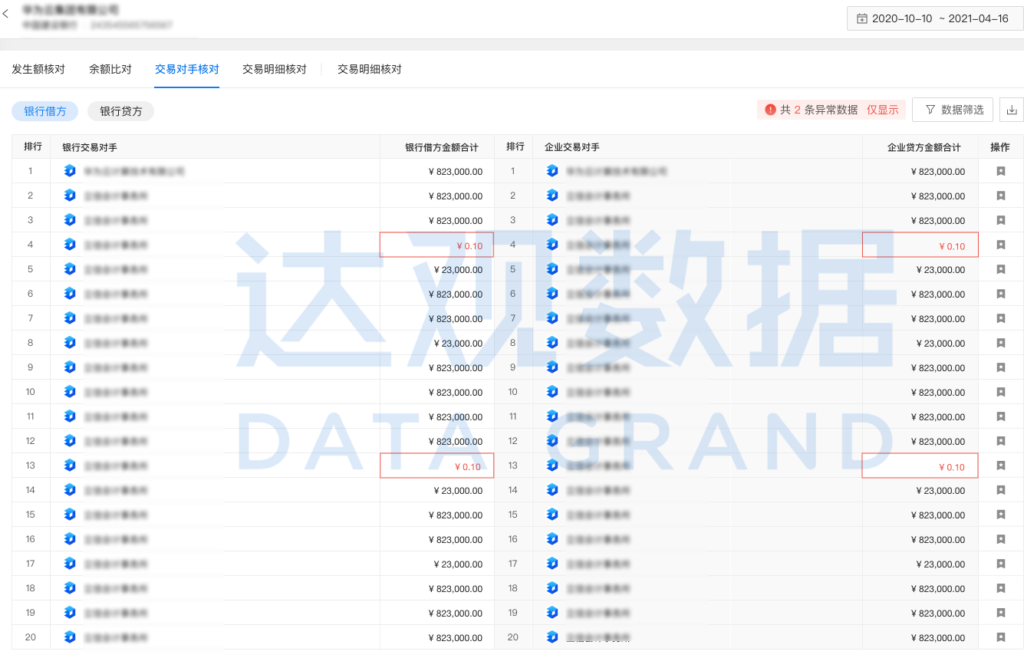Switch to the 余额比对 tab
1024x658 pixels.
pyautogui.click(x=110, y=69)
